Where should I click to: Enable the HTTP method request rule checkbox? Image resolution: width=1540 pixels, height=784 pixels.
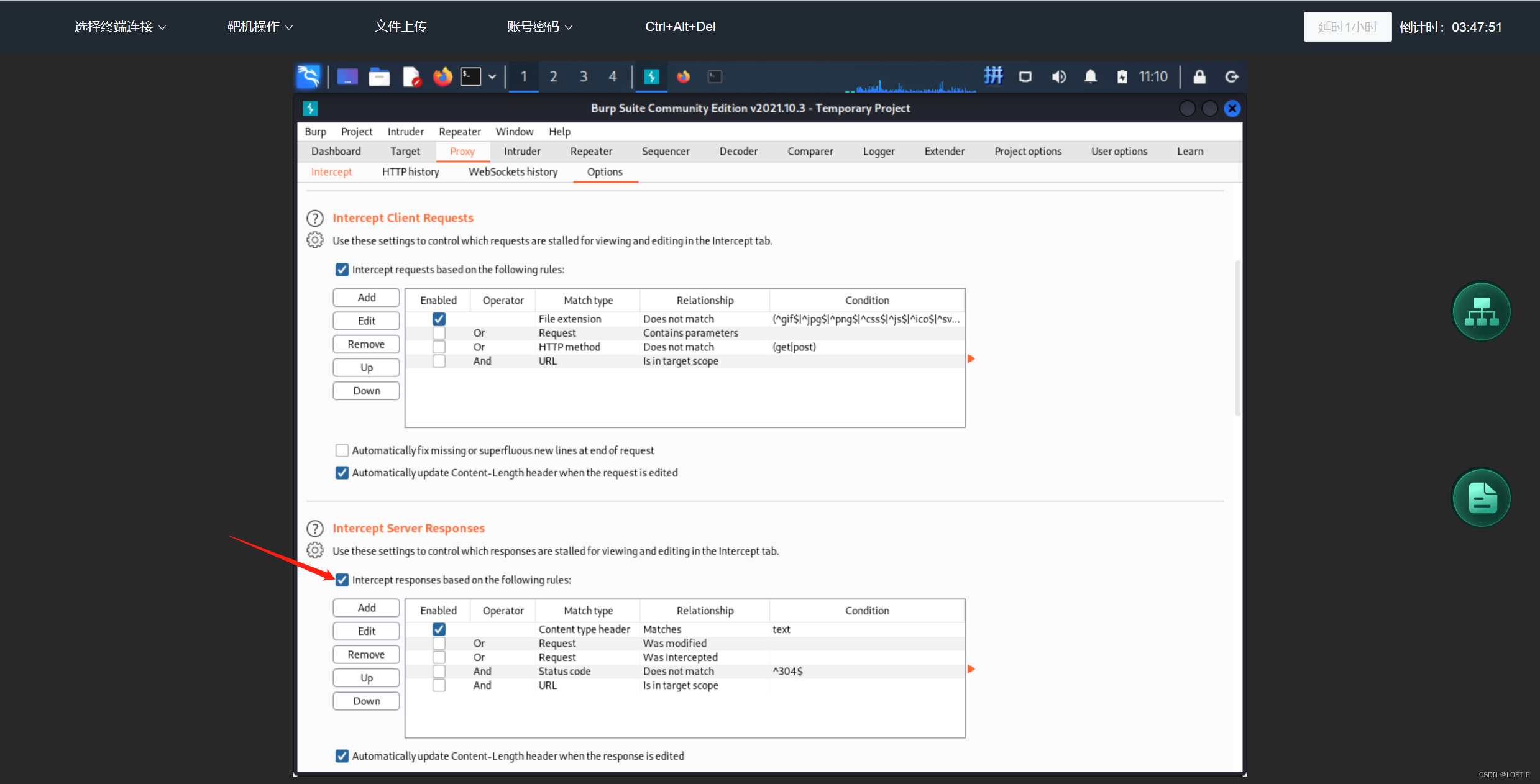(439, 347)
